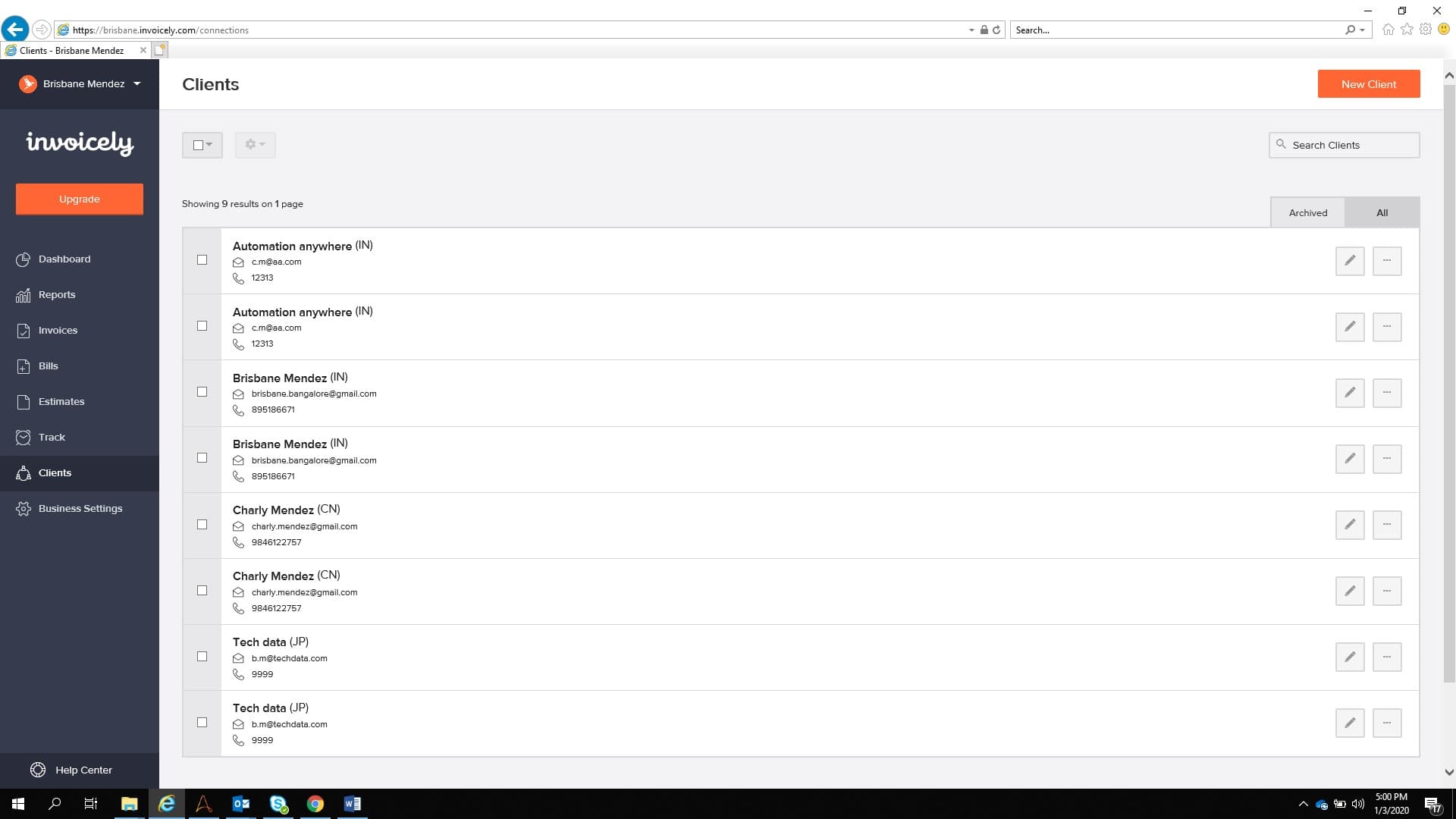Edit the second Tech data client
This screenshot has height=819, width=1456.
(1350, 723)
